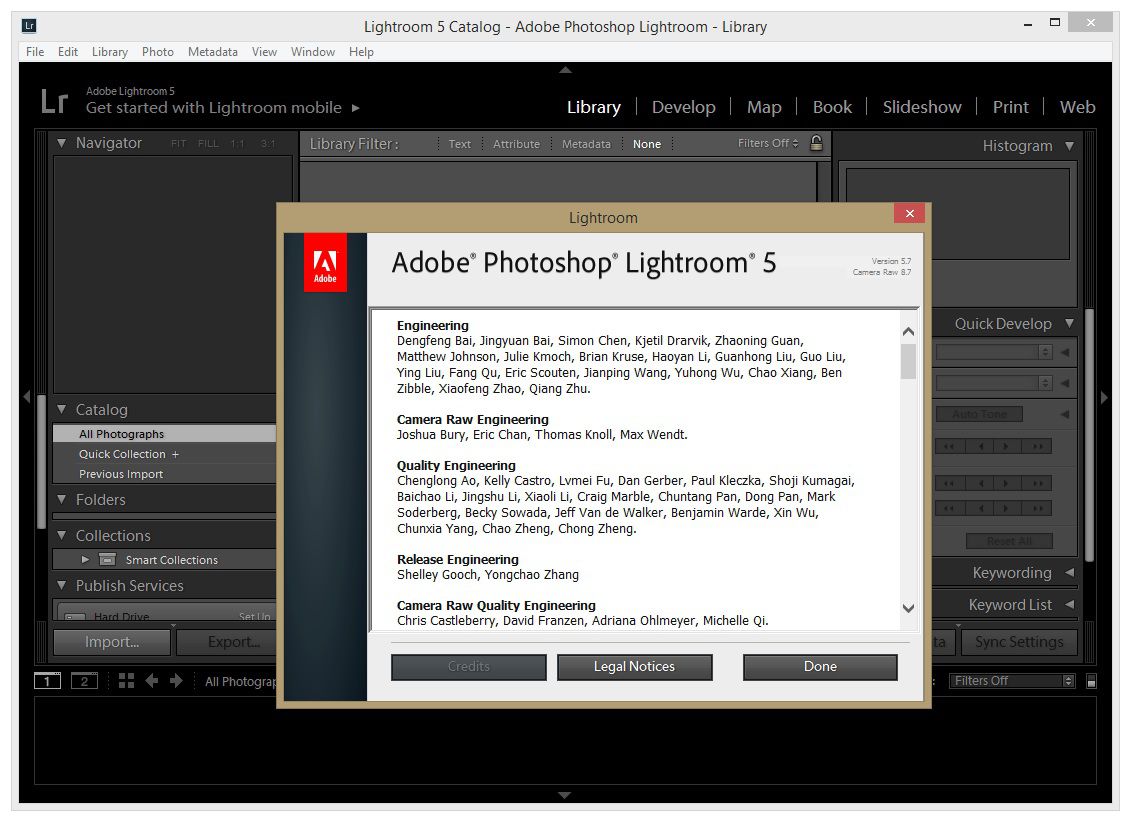Collapse the Navigator panel
The height and width of the screenshot is (821, 1130).
61,143
